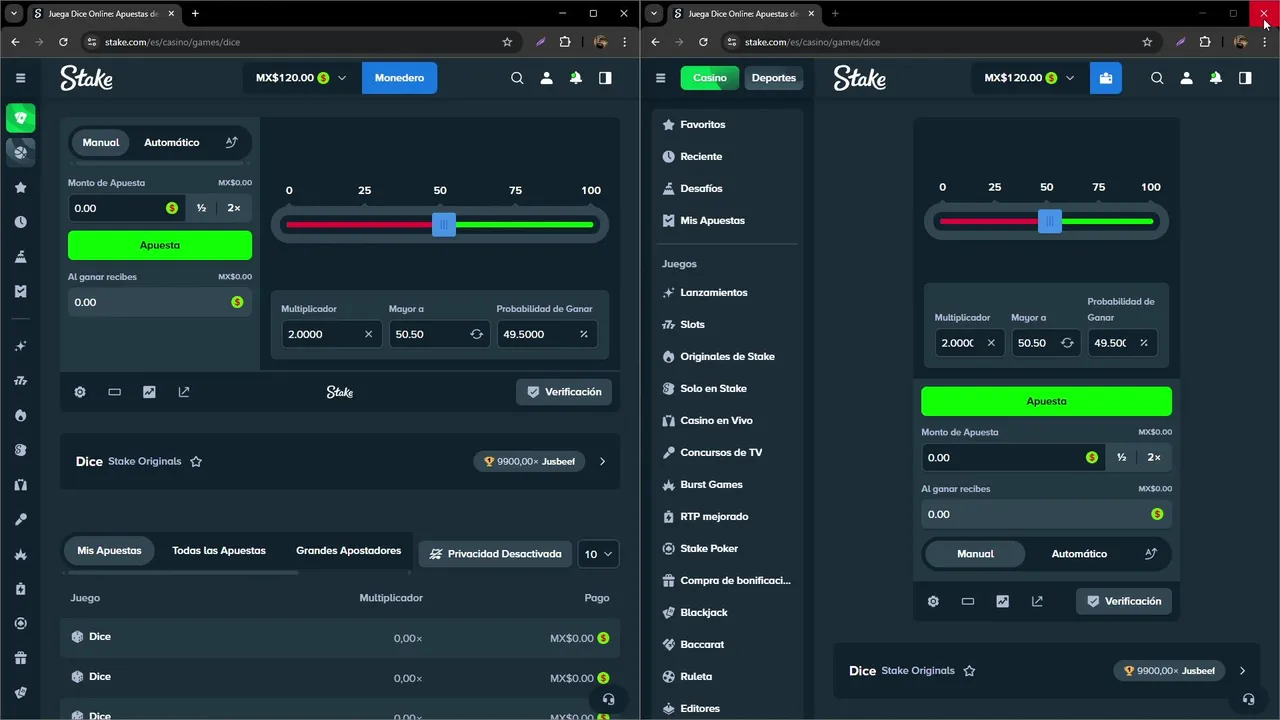Click green shield icon in left sidebar rail
Screen dimensions: 1280x720
[20, 118]
